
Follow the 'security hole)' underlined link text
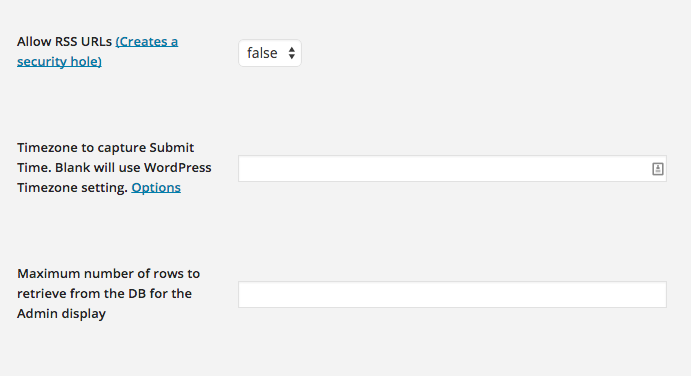coord(59,61)
